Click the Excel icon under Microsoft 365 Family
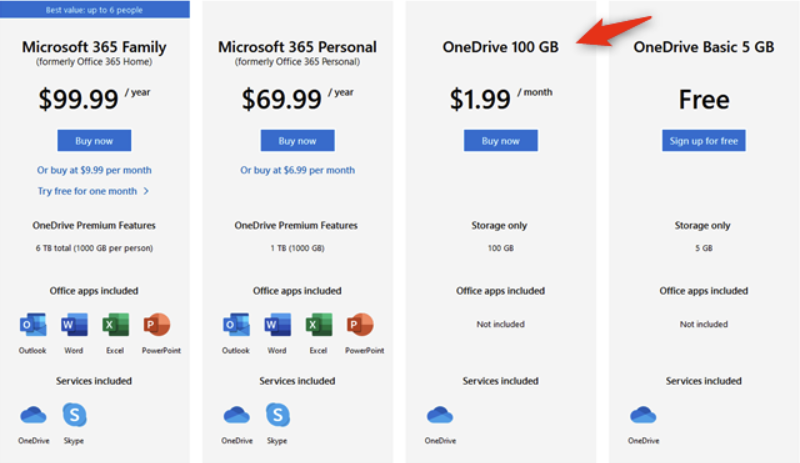This screenshot has height=463, width=800. pyautogui.click(x=116, y=325)
